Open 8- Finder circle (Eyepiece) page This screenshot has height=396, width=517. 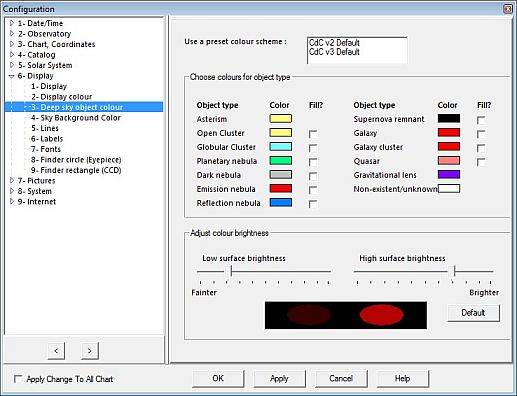pos(76,160)
